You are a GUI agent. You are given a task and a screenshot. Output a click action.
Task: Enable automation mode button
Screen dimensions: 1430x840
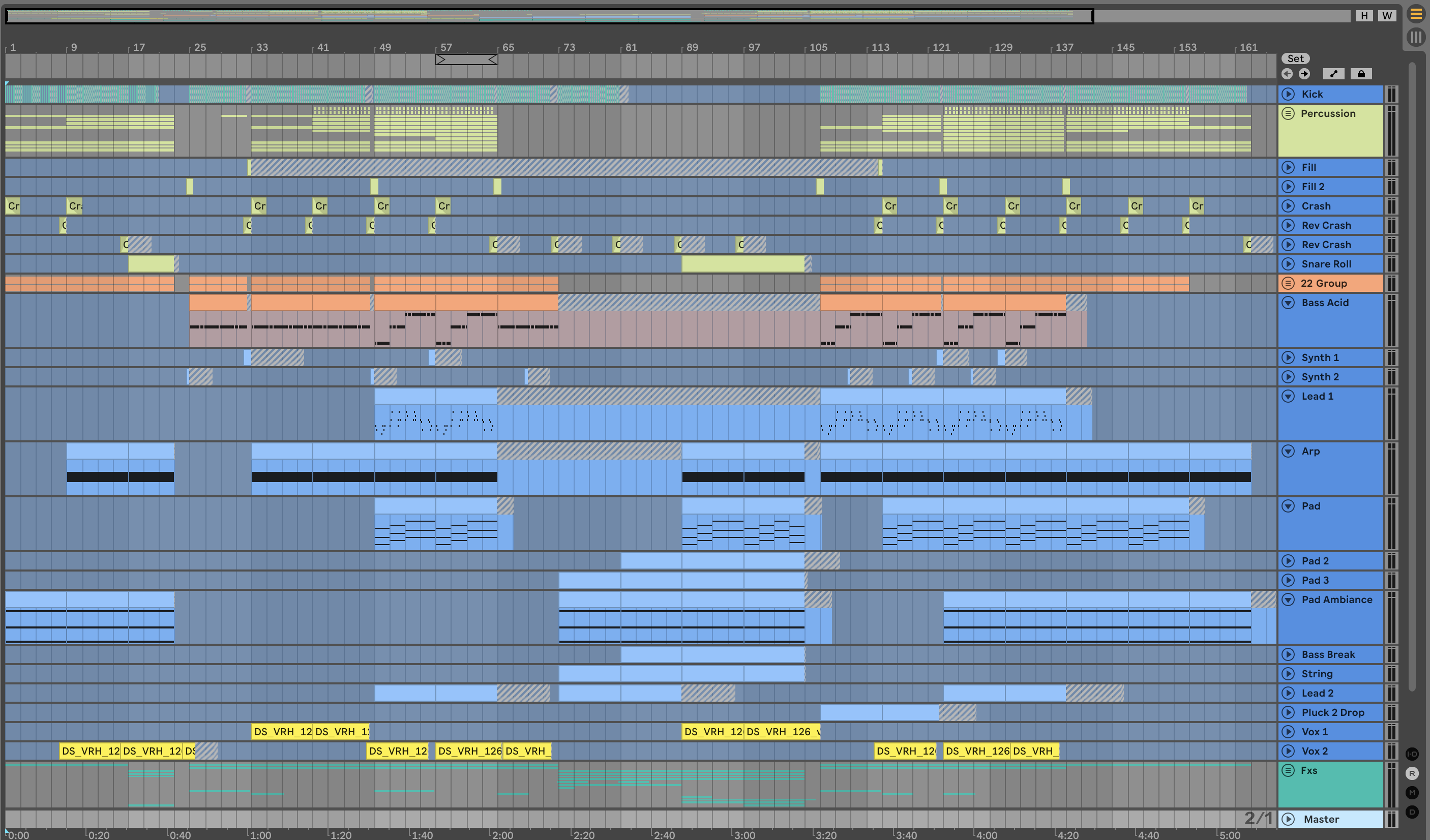click(1333, 74)
